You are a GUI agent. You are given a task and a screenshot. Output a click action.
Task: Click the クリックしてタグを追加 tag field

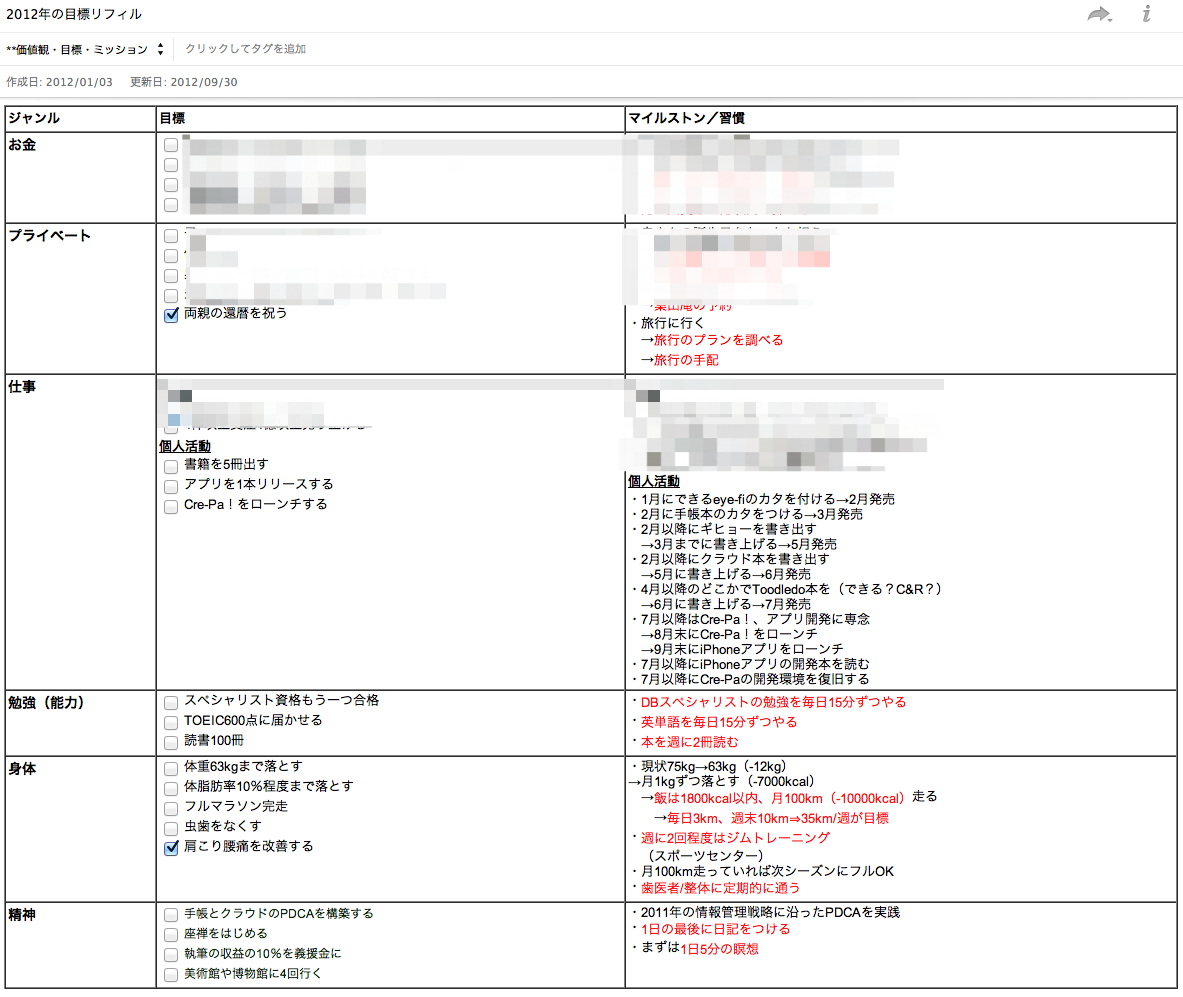click(245, 49)
